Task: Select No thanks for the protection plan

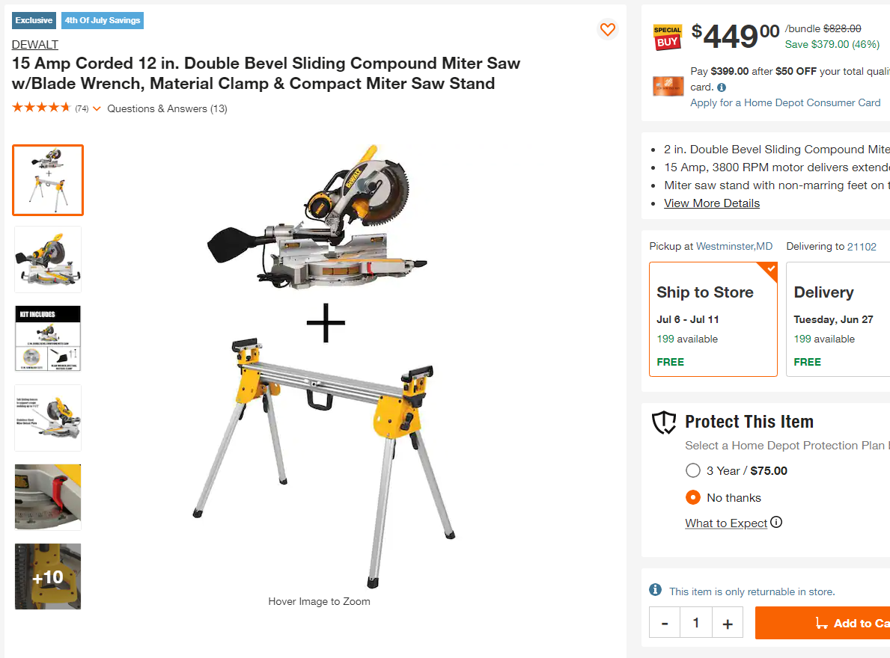Action: tap(693, 497)
